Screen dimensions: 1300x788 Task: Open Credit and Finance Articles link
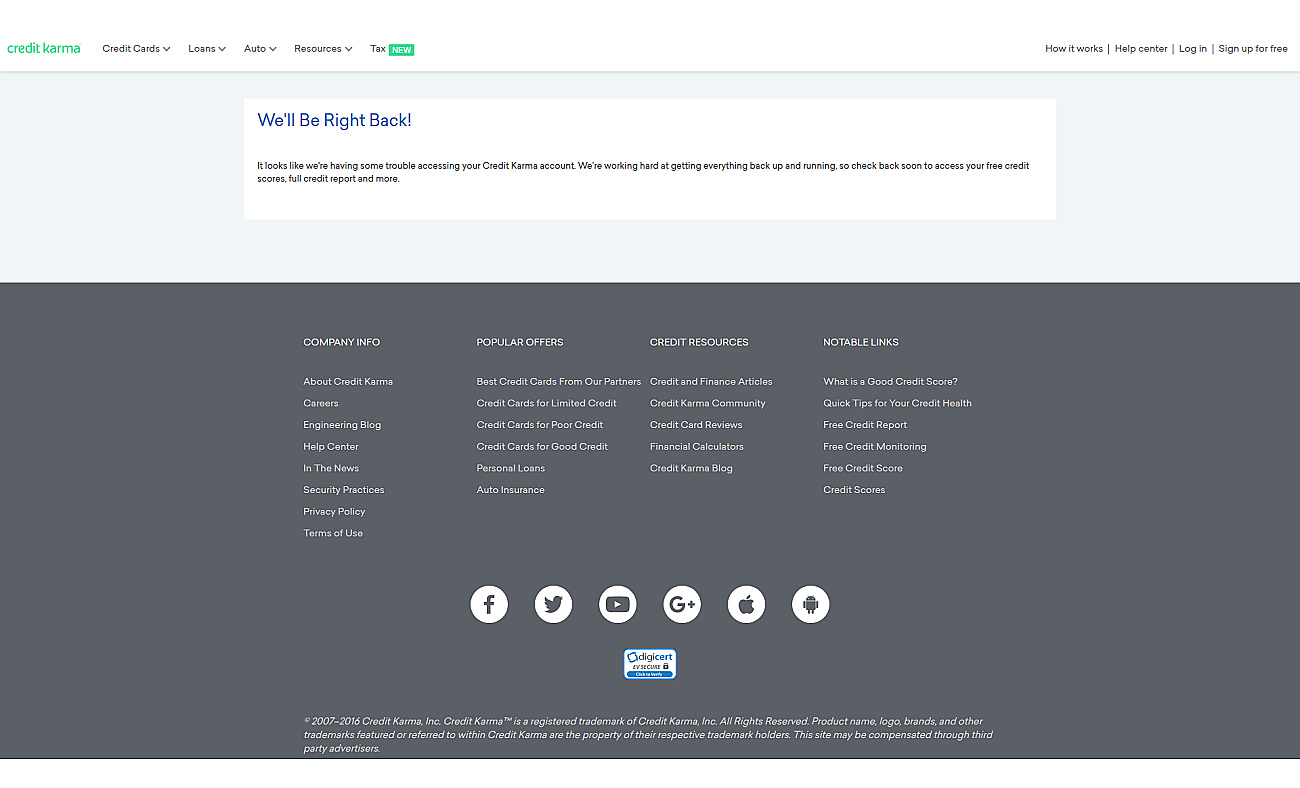click(711, 382)
